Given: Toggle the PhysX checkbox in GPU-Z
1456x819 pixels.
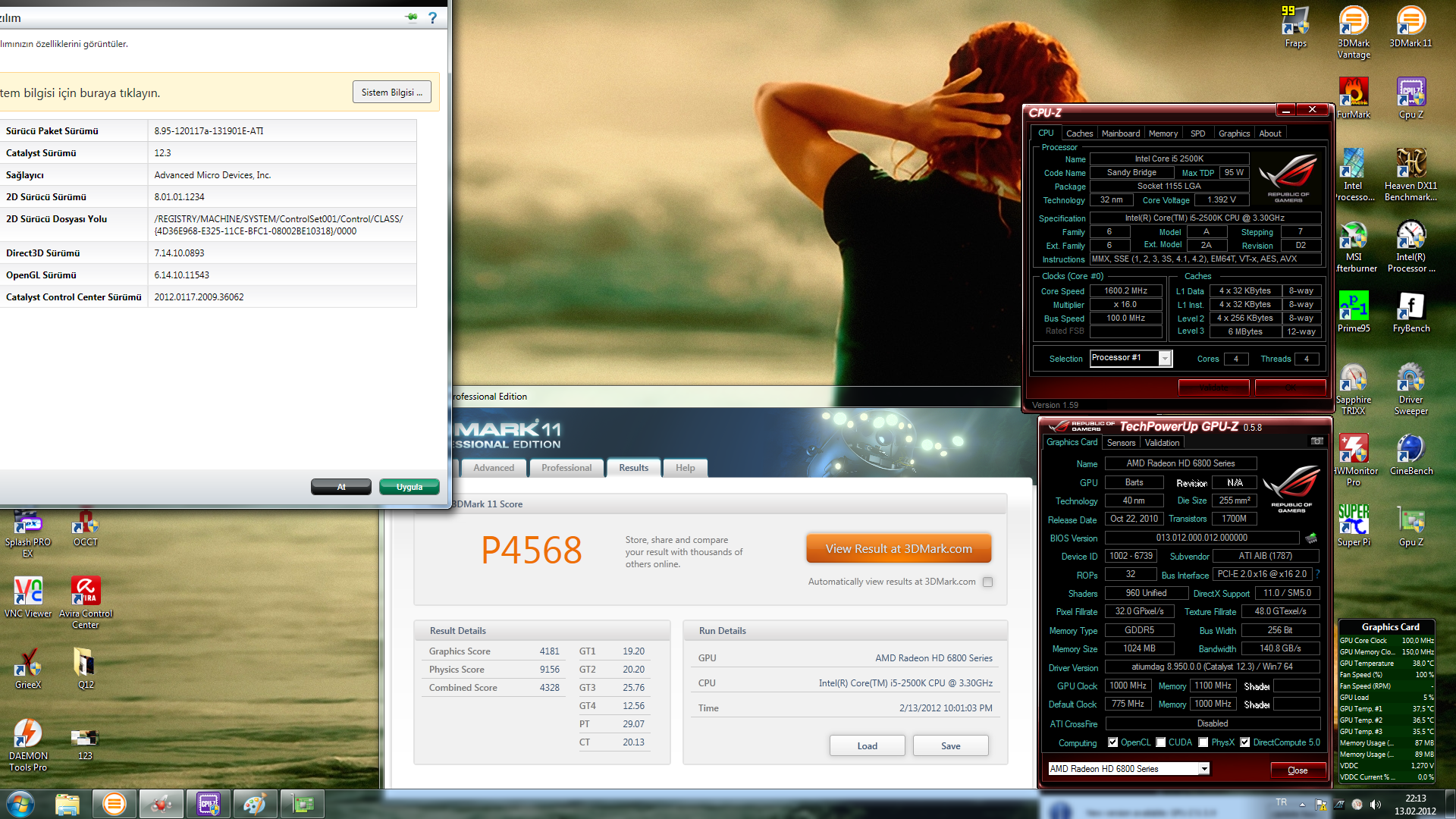Looking at the screenshot, I should click(1203, 742).
